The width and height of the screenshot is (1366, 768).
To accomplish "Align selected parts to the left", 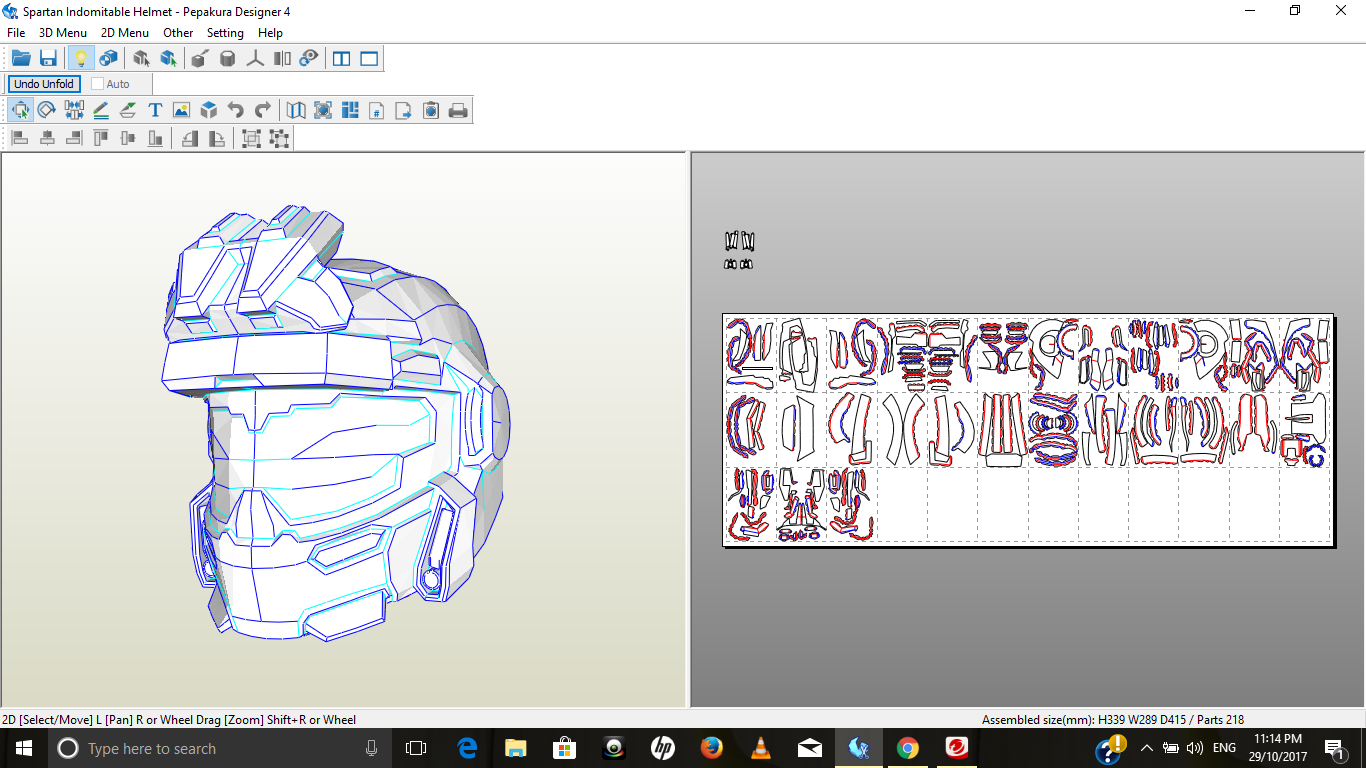I will (x=20, y=138).
